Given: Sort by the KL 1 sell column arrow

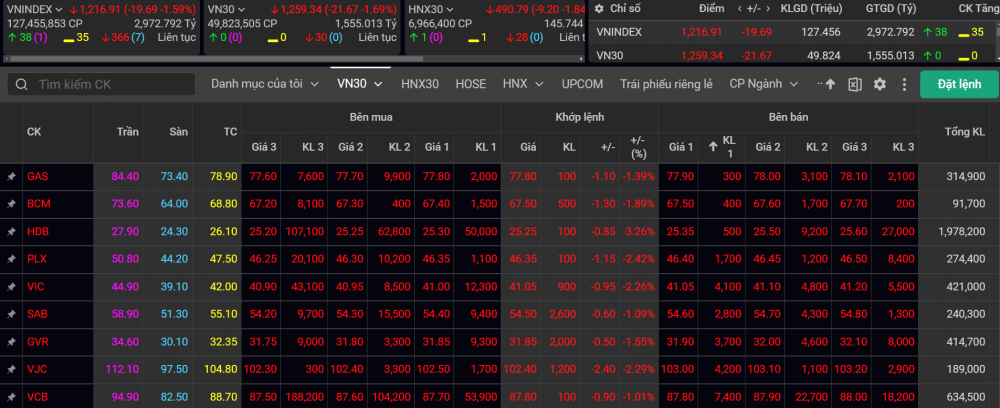Looking at the screenshot, I should (712, 147).
